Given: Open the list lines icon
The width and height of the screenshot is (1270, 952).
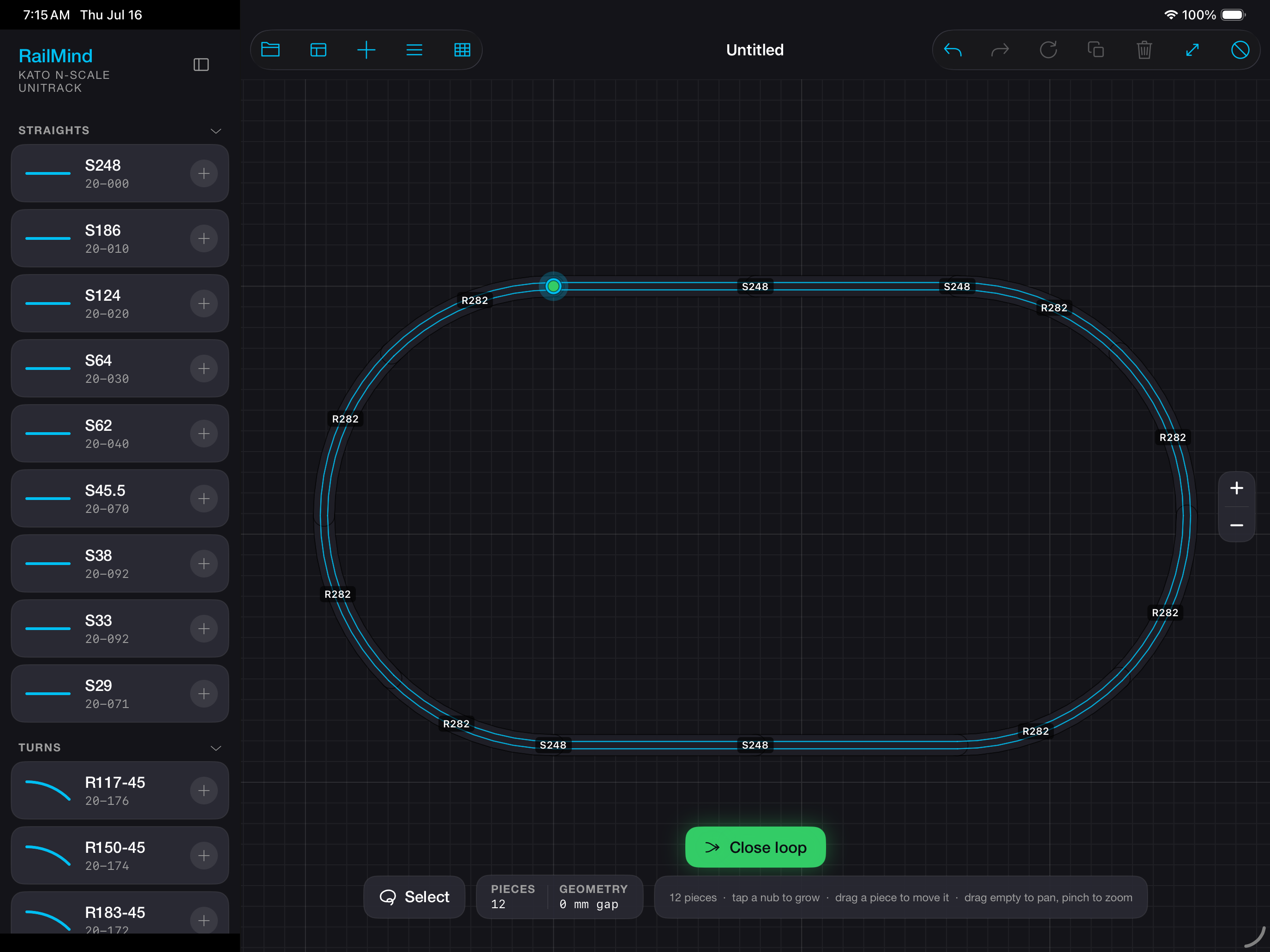Looking at the screenshot, I should [x=414, y=50].
